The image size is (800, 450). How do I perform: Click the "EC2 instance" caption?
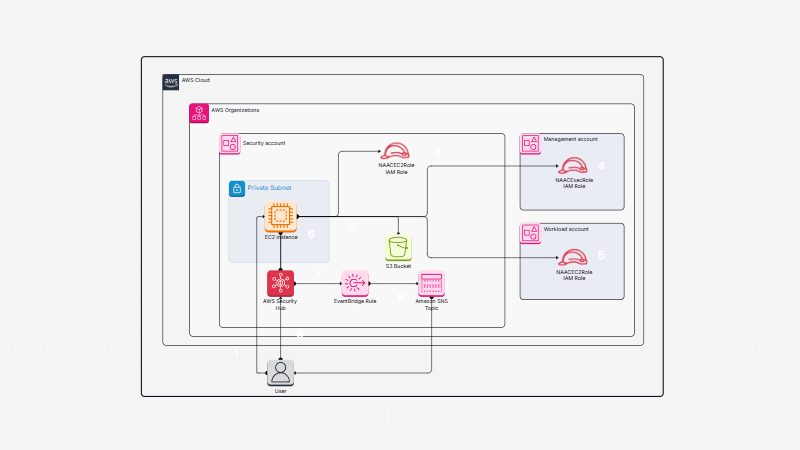click(281, 237)
